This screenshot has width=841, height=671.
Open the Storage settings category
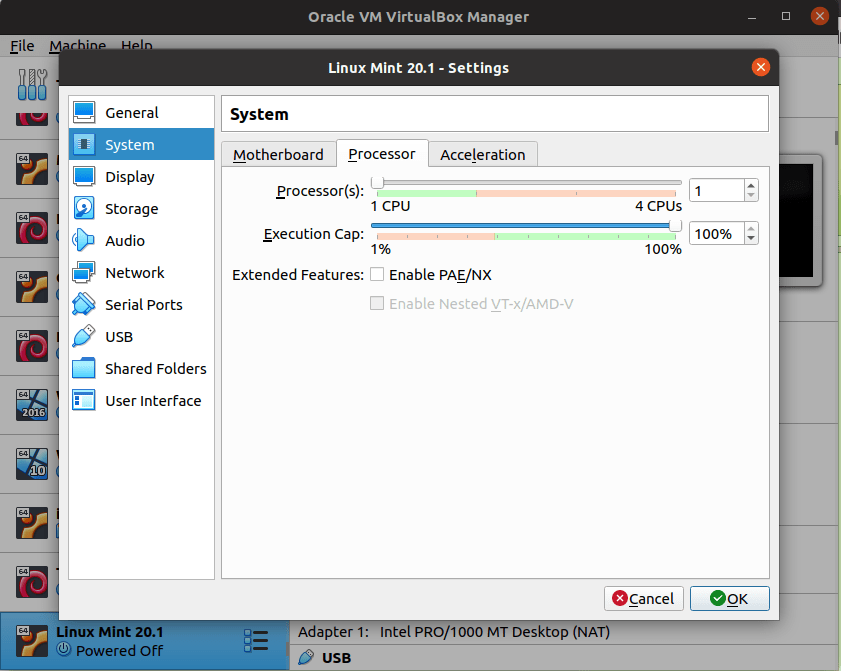131,209
